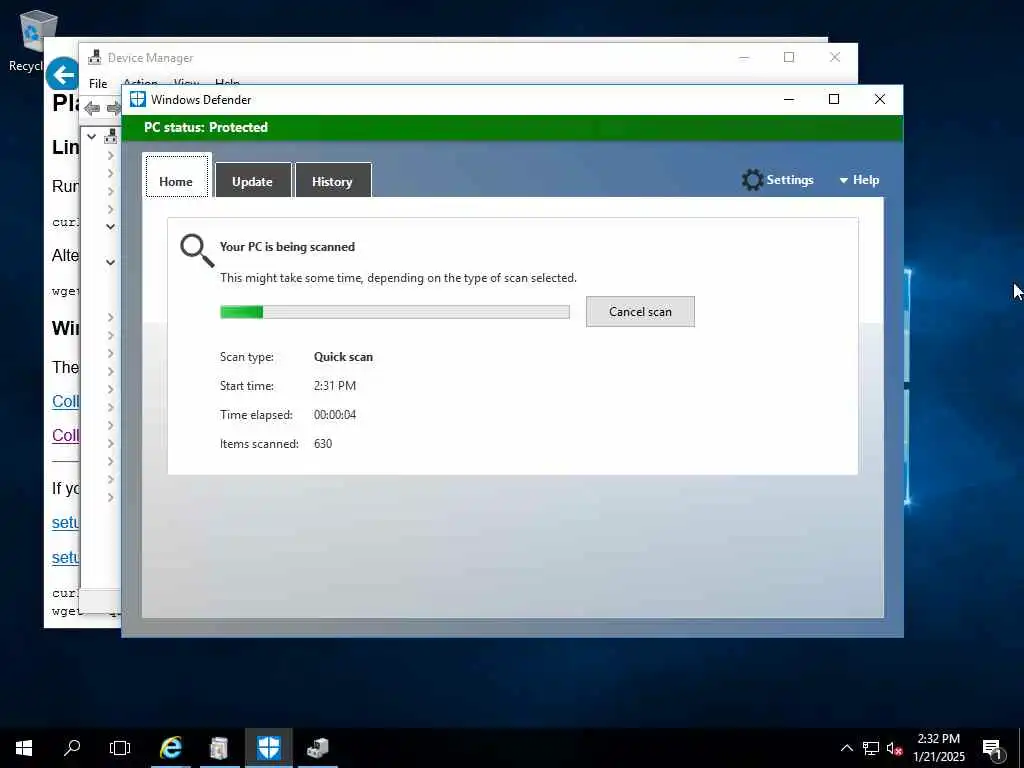Collapse the root computer node in Device Manager
Screen dimensions: 1024x768
91,136
